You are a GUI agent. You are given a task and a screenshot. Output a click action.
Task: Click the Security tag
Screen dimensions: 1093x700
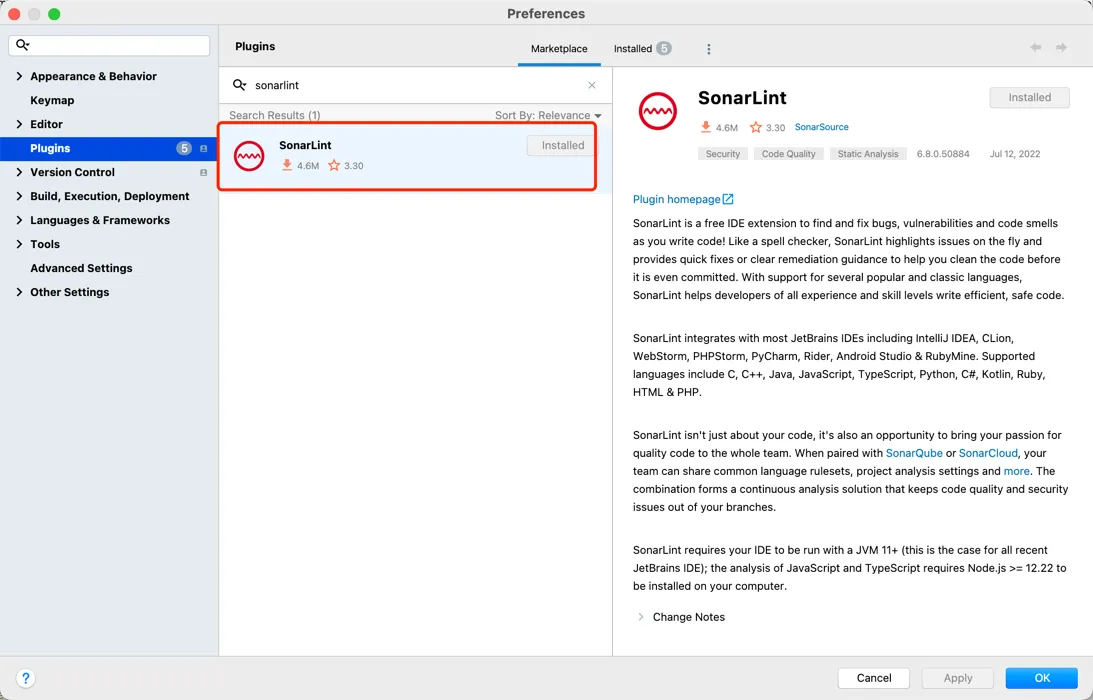tap(723, 154)
